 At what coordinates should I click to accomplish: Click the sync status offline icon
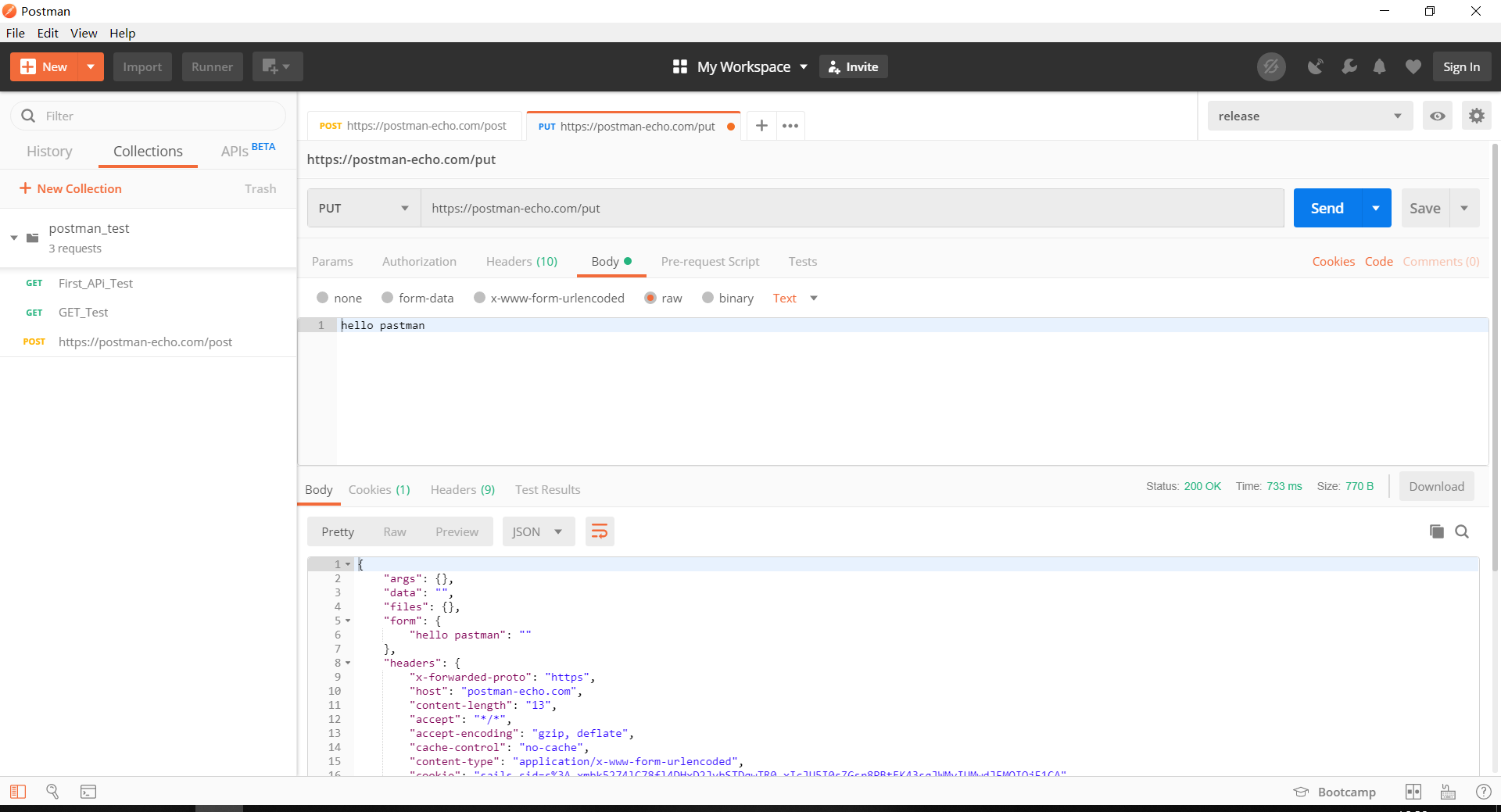click(x=1271, y=67)
